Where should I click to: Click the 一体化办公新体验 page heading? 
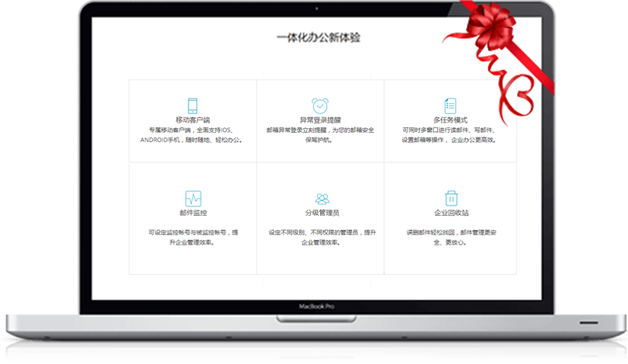pyautogui.click(x=318, y=38)
